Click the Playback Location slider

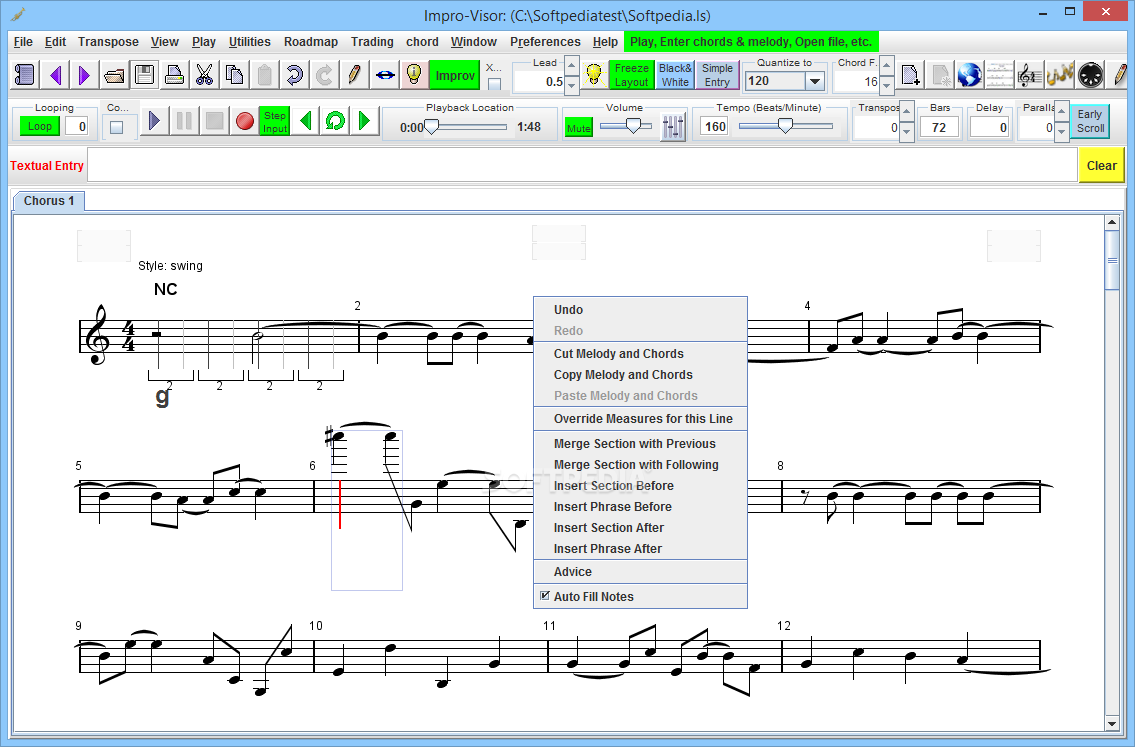pyautogui.click(x=468, y=127)
